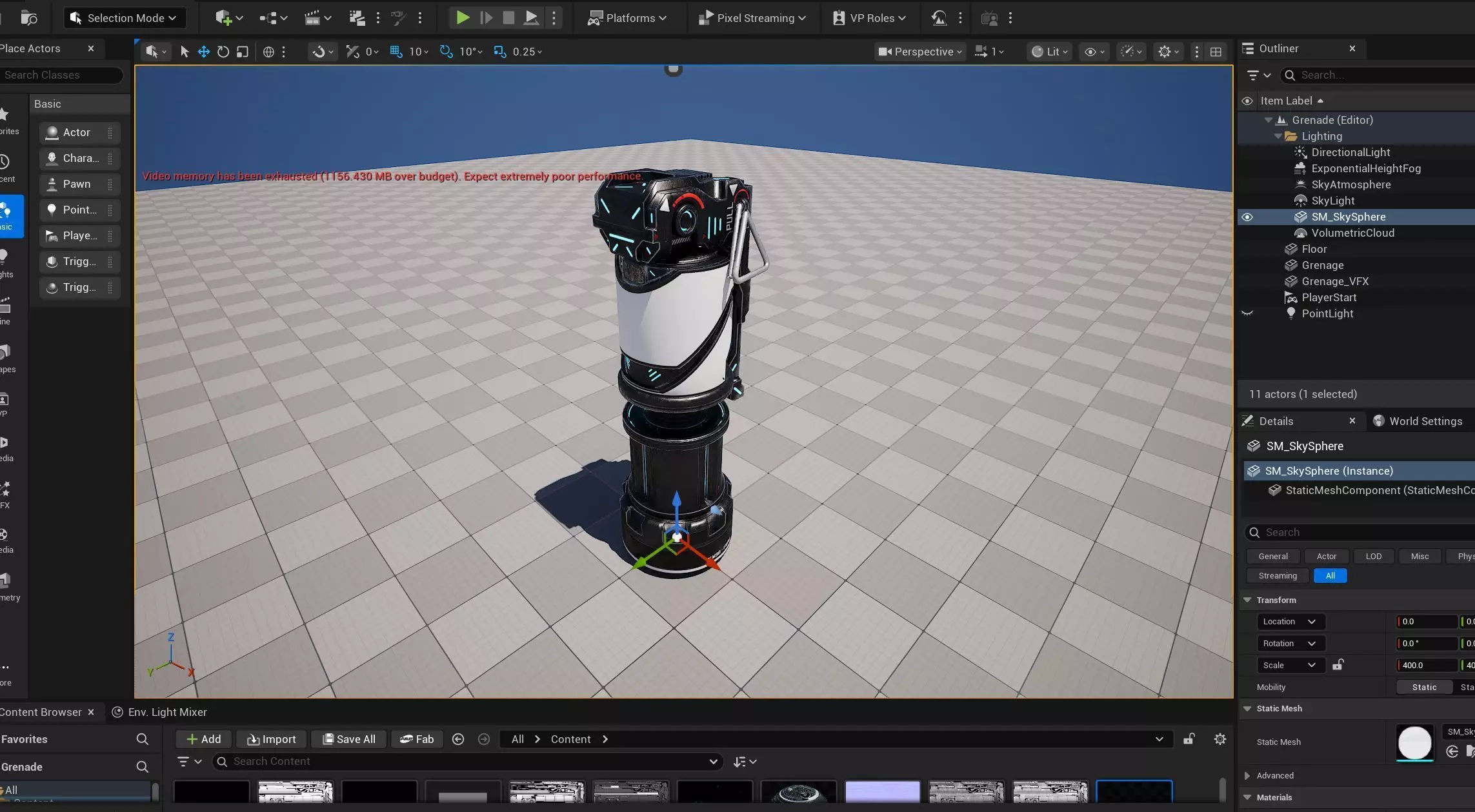The image size is (1475, 812).
Task: Select the Scale tool
Action: pos(243,52)
